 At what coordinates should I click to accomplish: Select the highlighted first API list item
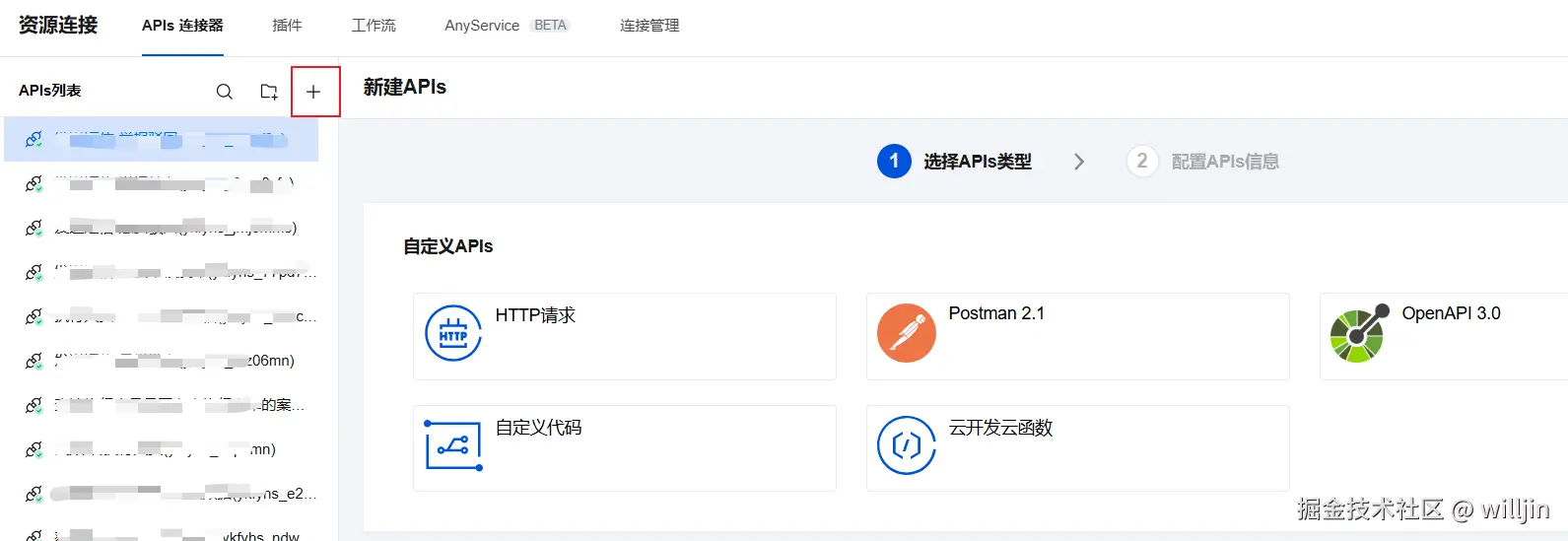pyautogui.click(x=163, y=140)
